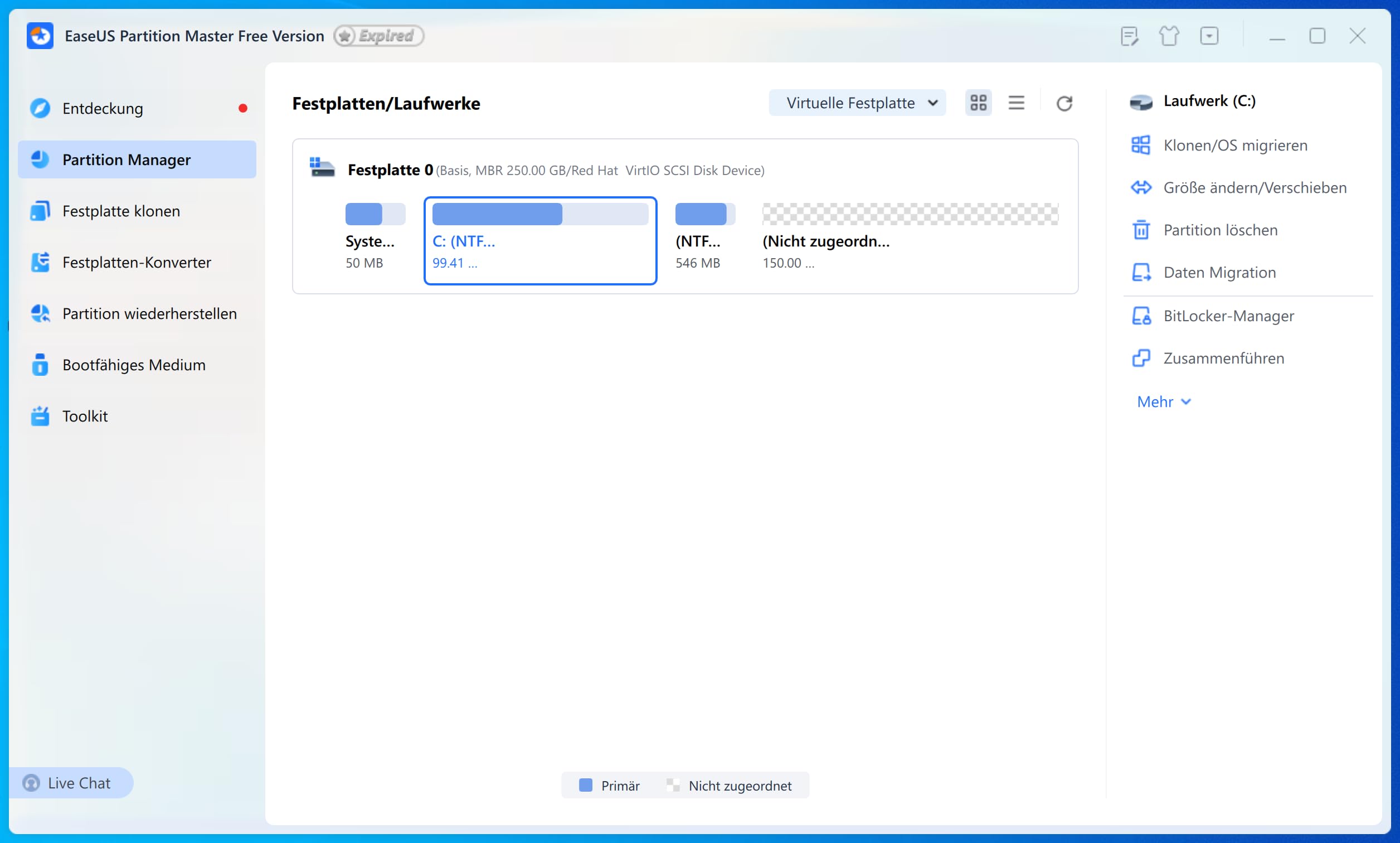Viewport: 1400px width, 843px height.
Task: Open Festplatten-Konverter
Action: click(x=137, y=262)
